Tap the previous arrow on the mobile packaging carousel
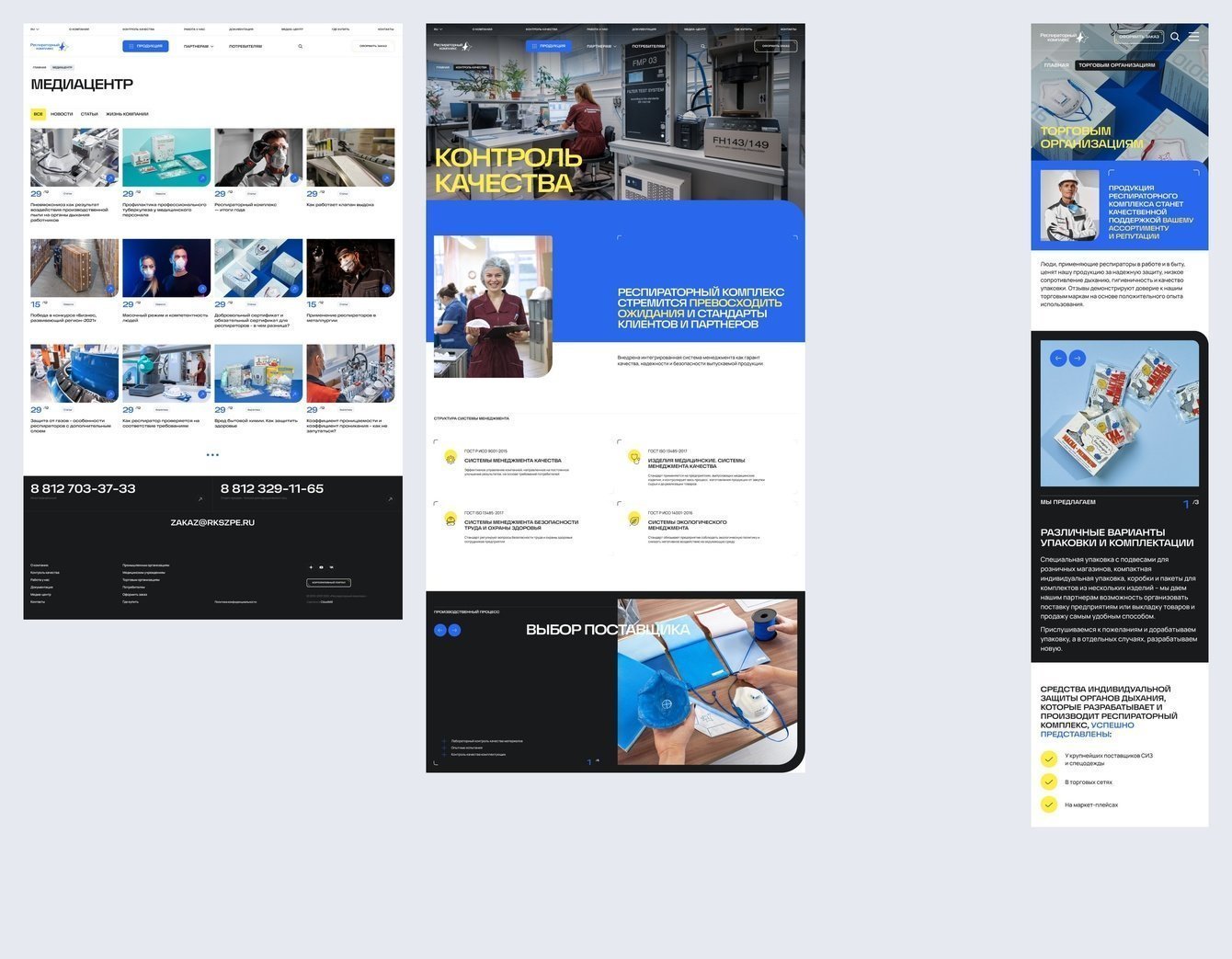 pyautogui.click(x=1058, y=359)
